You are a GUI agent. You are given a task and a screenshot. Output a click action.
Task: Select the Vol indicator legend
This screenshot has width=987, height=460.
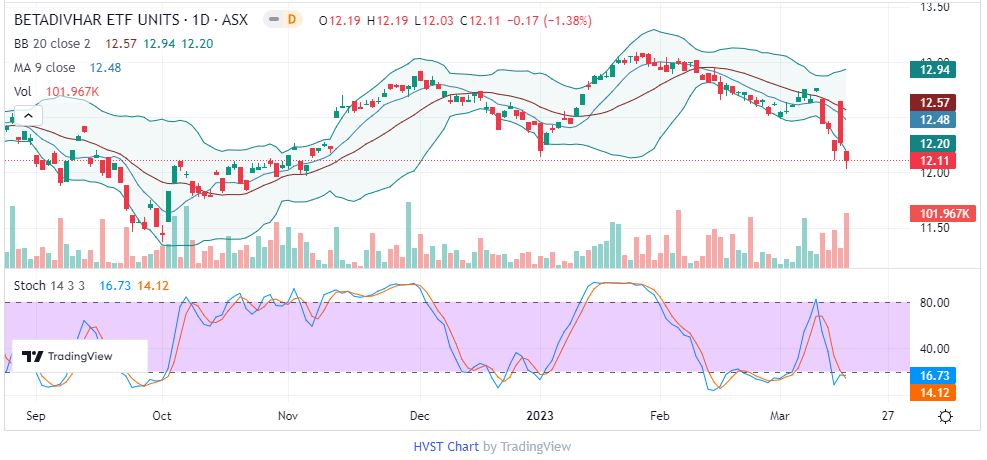tap(22, 91)
